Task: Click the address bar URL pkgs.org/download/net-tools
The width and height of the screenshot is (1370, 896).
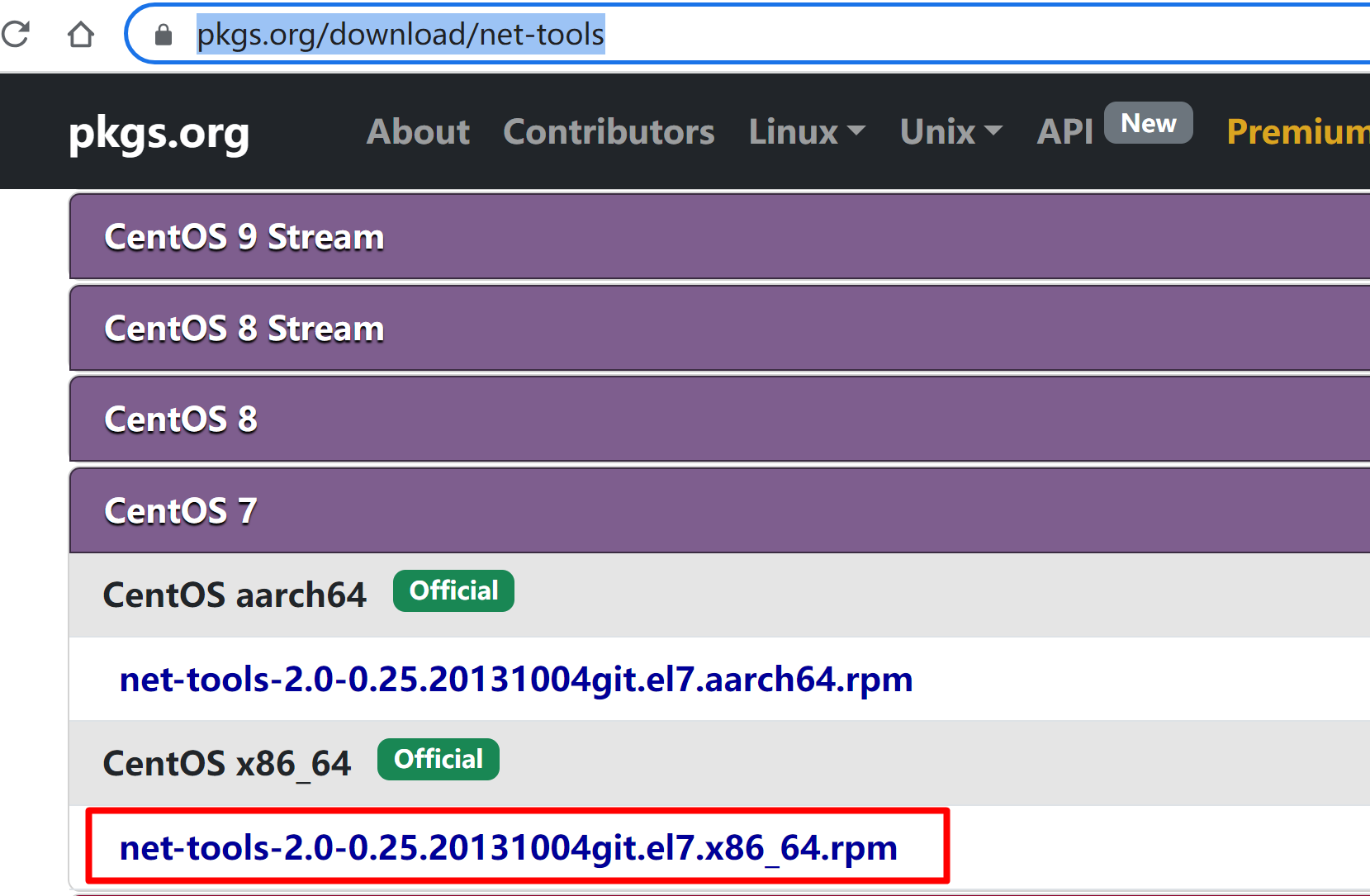Action: [401, 34]
